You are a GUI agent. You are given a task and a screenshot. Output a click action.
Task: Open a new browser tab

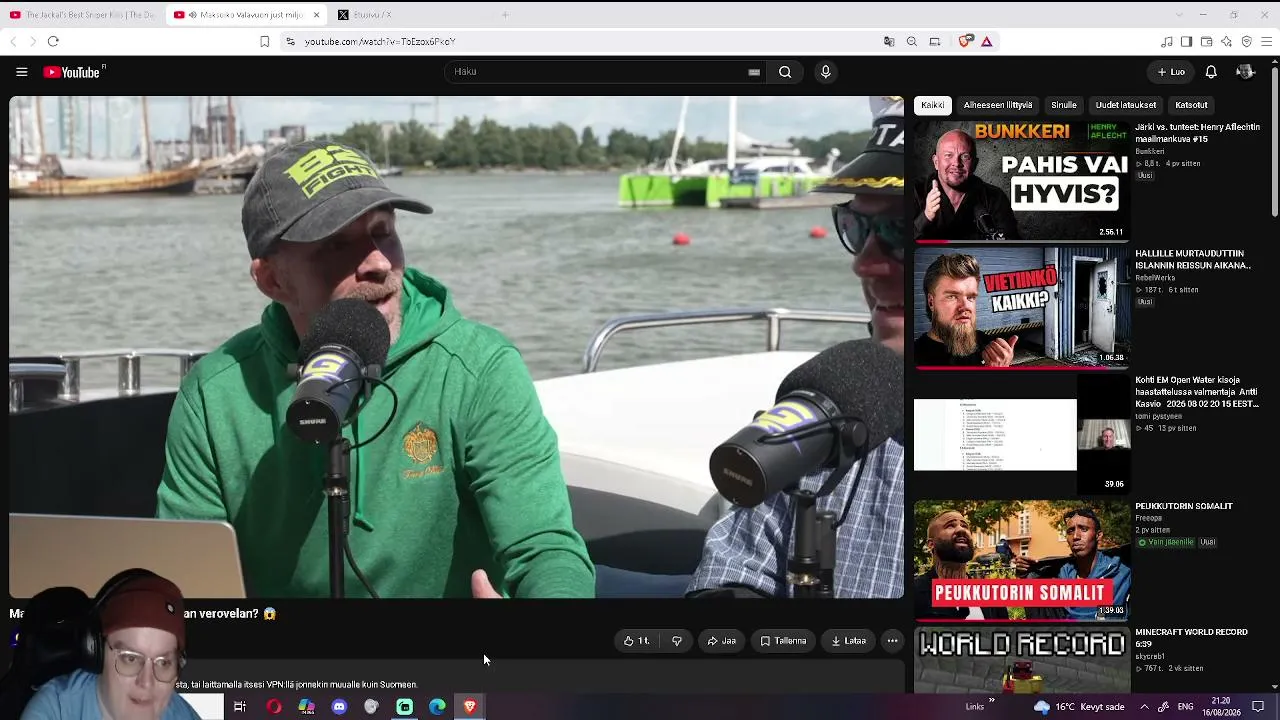[x=505, y=15]
